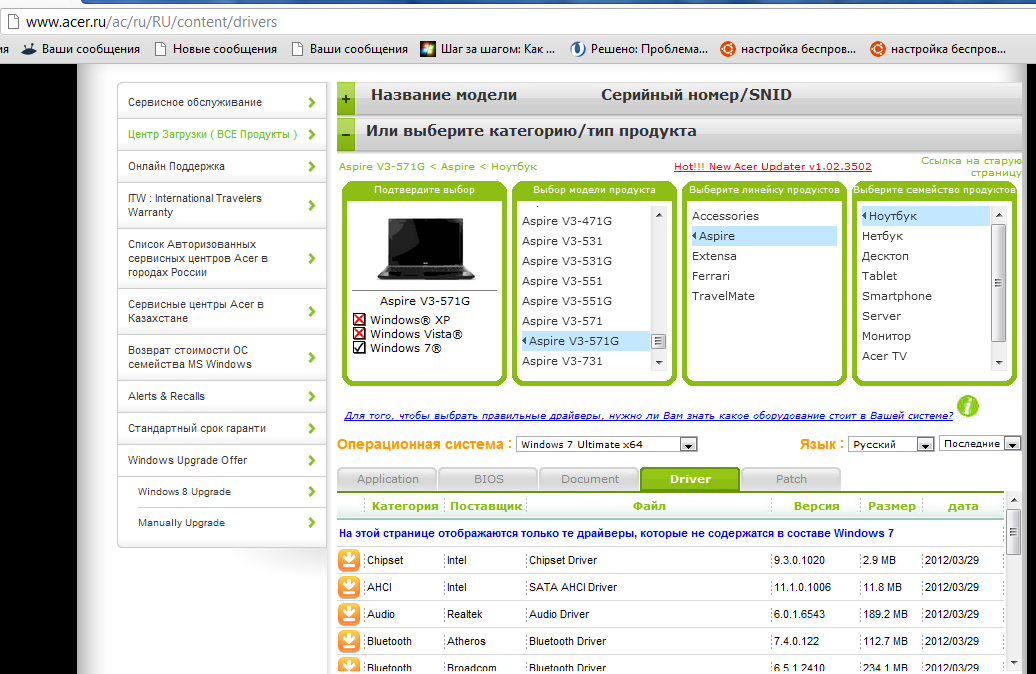Screen dimensions: 1036x674
Task: Switch to the Patch tab
Action: coord(791,479)
